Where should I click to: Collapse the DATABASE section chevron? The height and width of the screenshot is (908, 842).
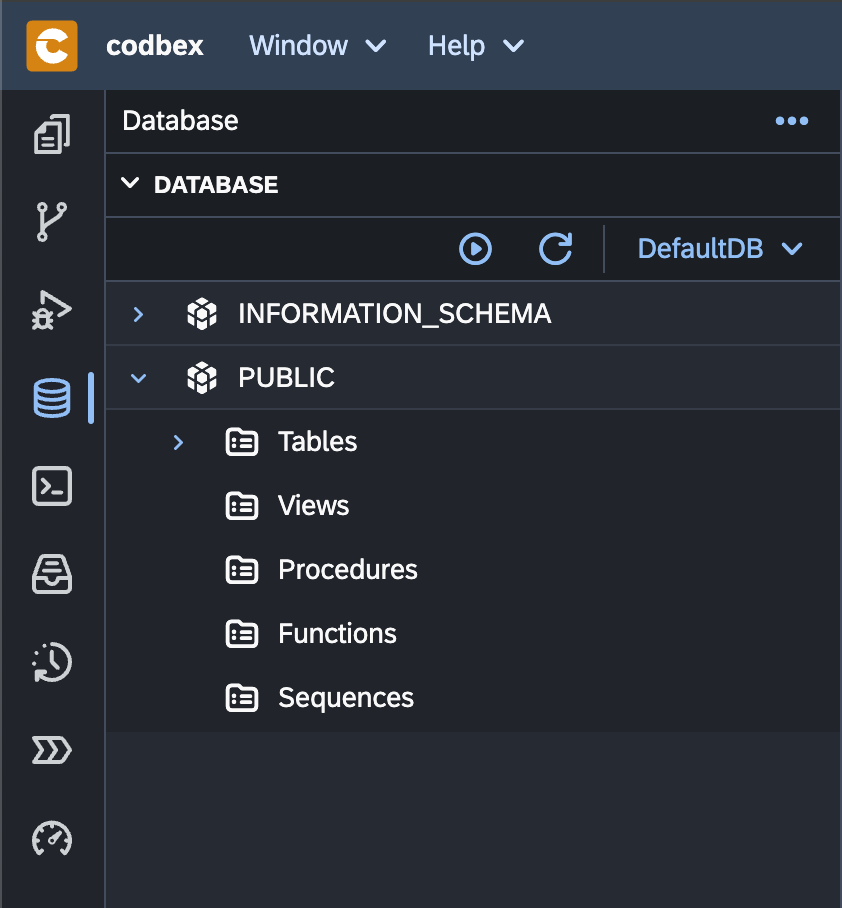click(130, 184)
